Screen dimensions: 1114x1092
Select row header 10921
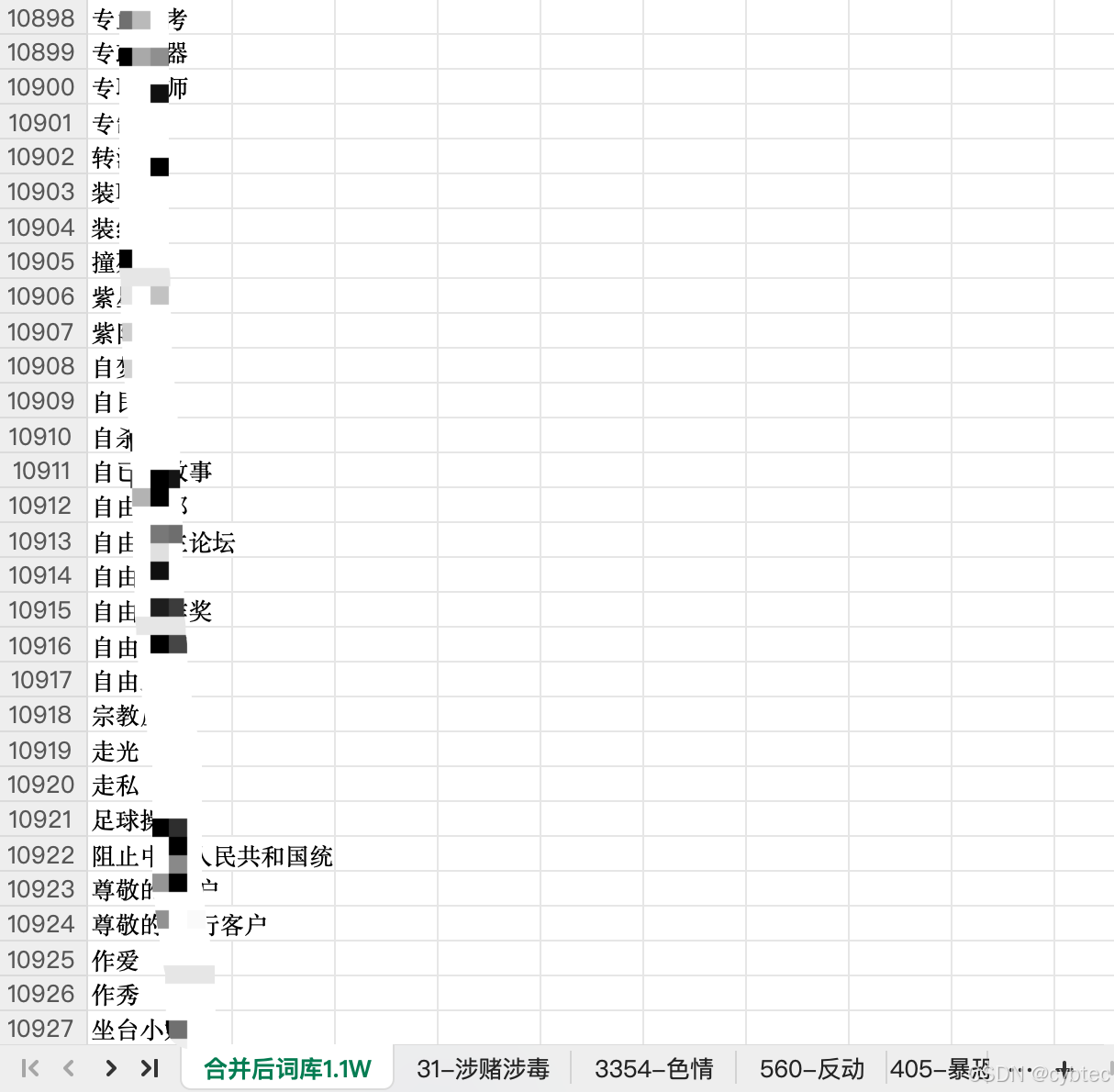43,819
